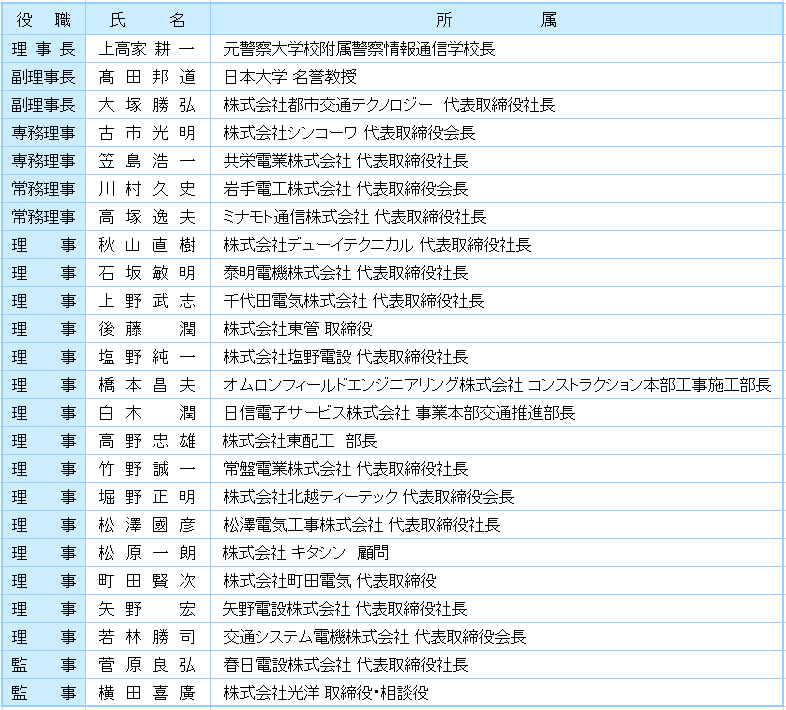The width and height of the screenshot is (786, 710).
Task: Select 千代田電気株式会社 affiliation cell
Action: [497, 301]
